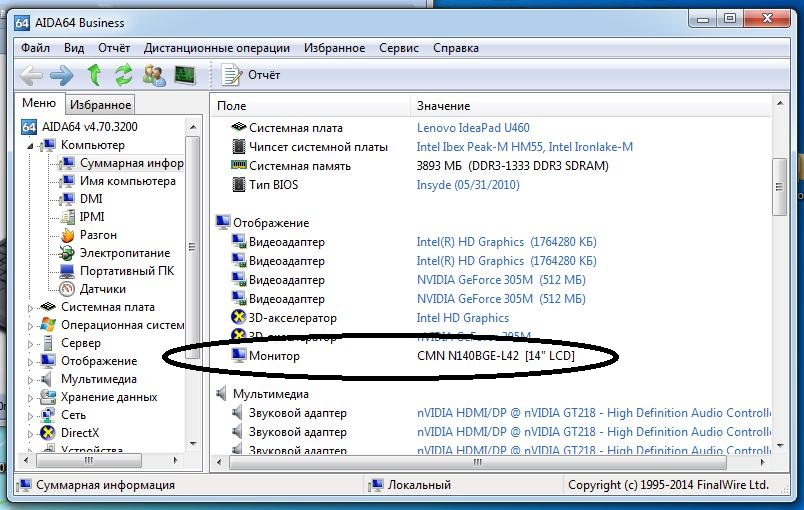Go forward with the right arrow toolbar icon
The width and height of the screenshot is (804, 510).
(x=62, y=75)
